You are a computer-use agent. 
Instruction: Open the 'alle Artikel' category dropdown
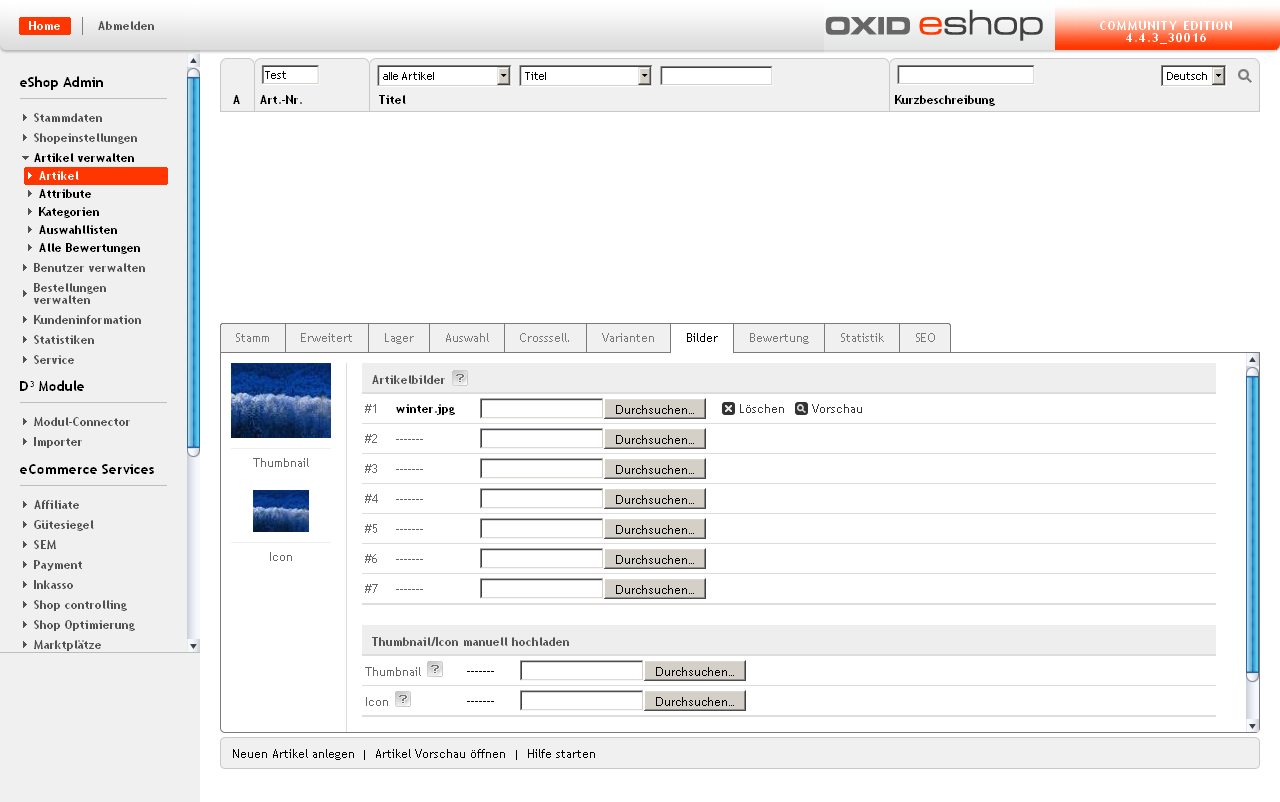coord(503,76)
